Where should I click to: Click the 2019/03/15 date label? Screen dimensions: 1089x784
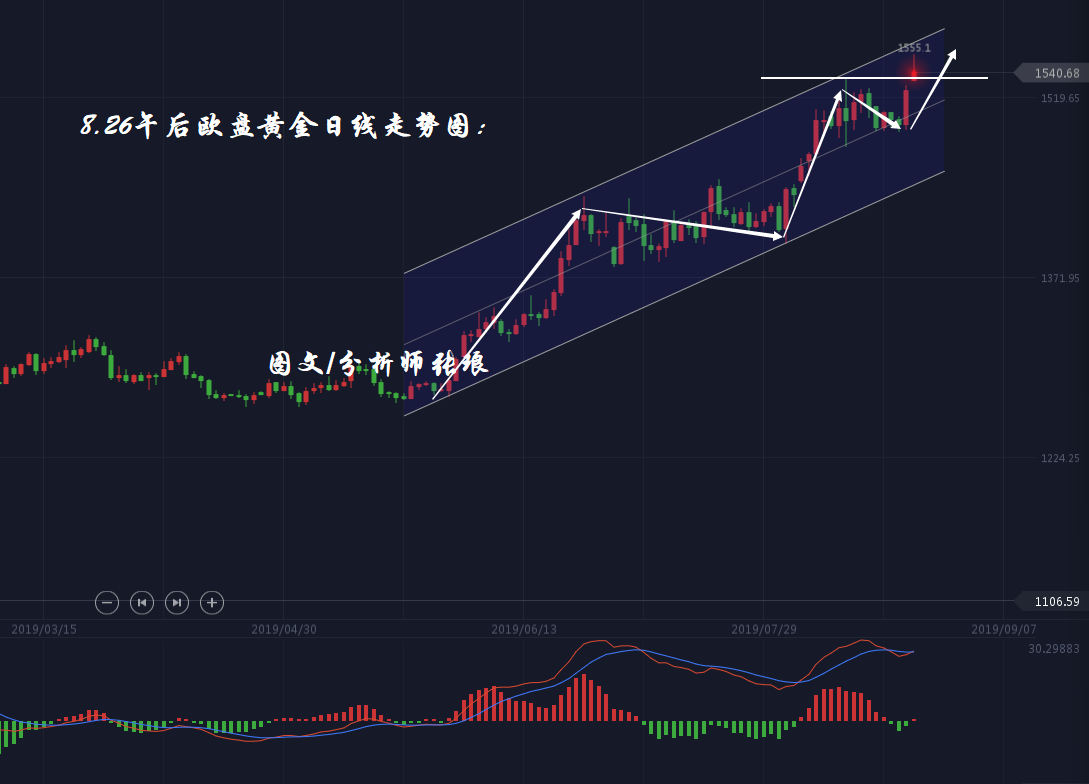[44, 629]
